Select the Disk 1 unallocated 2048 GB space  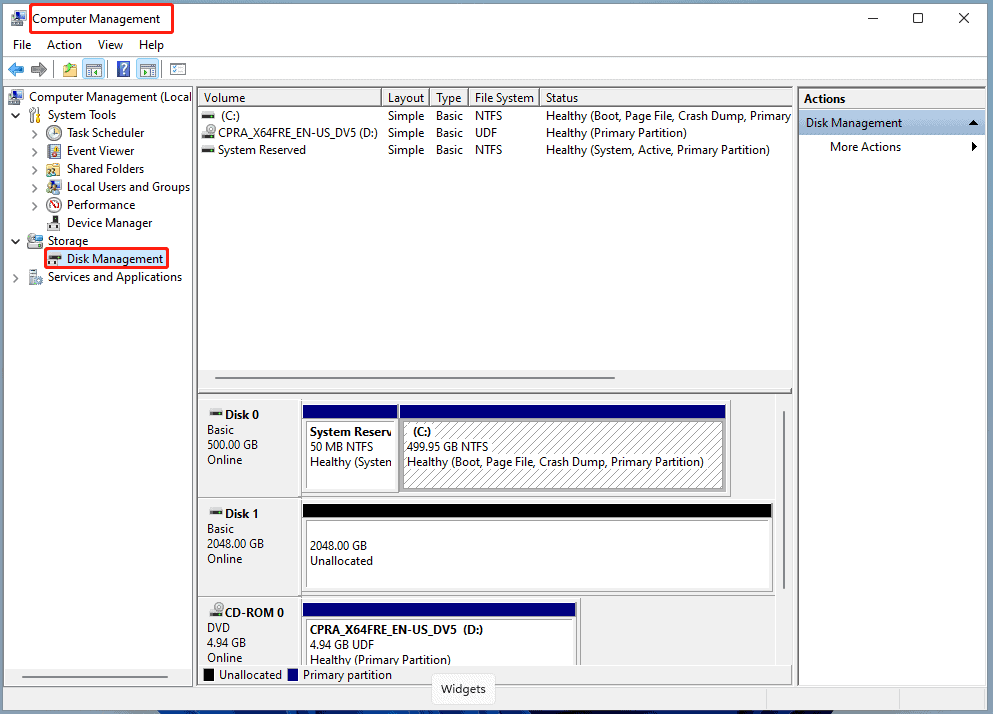536,553
